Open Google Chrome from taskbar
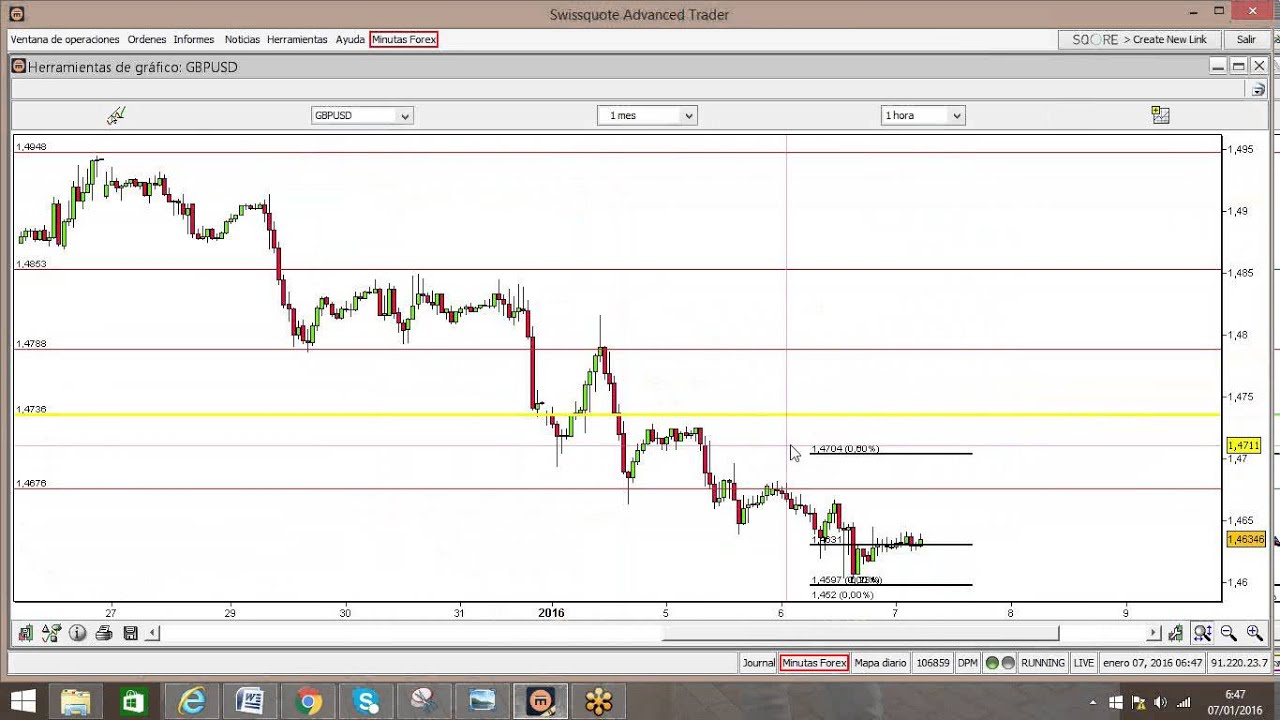 pyautogui.click(x=308, y=701)
